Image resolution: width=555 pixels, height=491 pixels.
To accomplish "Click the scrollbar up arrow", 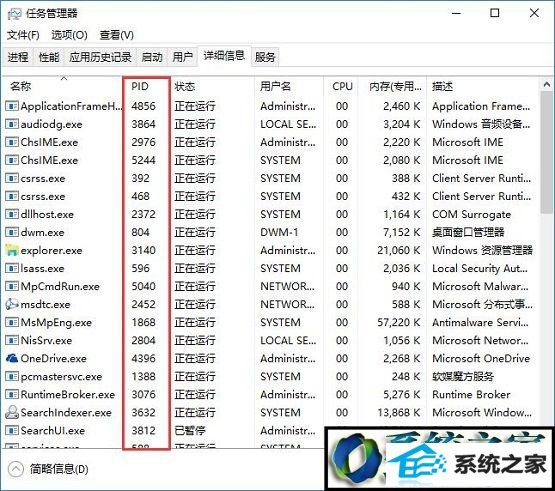I will 547,85.
